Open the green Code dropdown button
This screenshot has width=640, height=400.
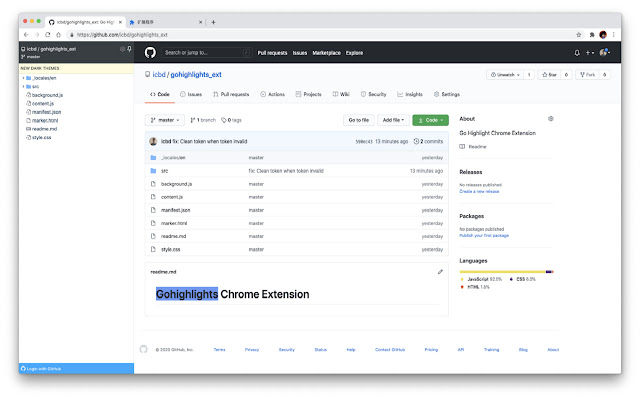[430, 120]
